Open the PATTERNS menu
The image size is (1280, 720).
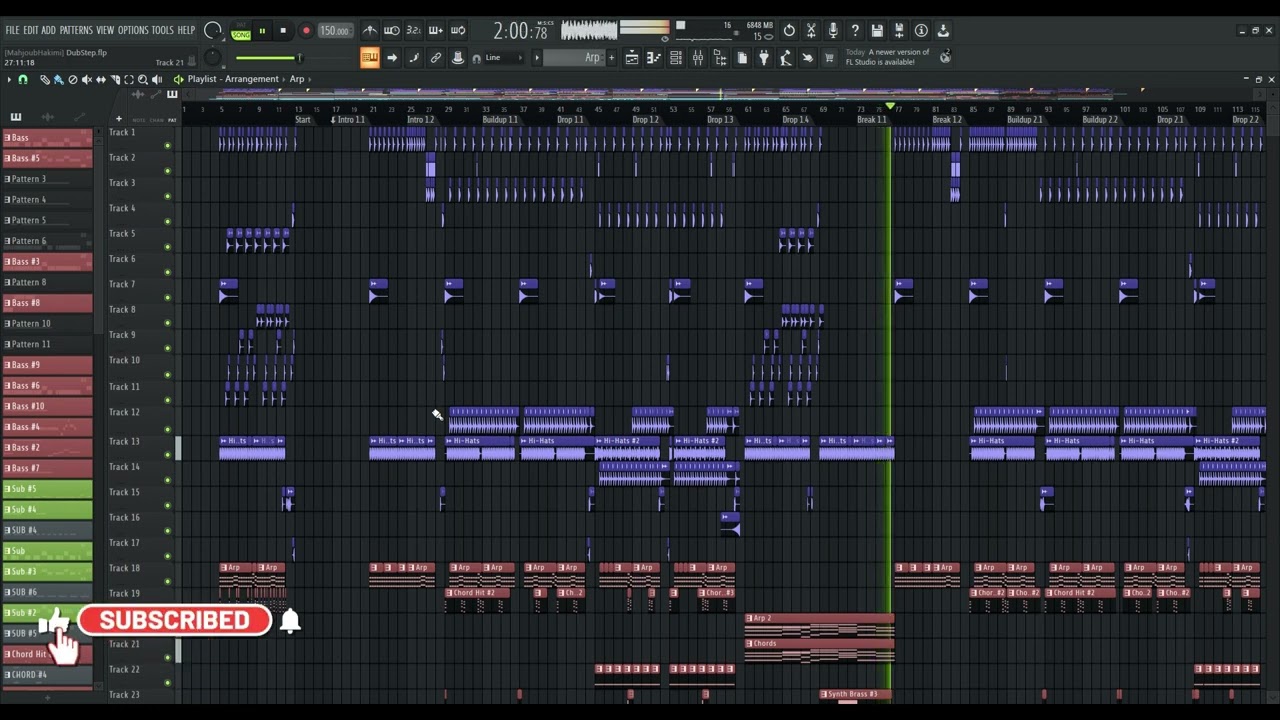click(75, 31)
